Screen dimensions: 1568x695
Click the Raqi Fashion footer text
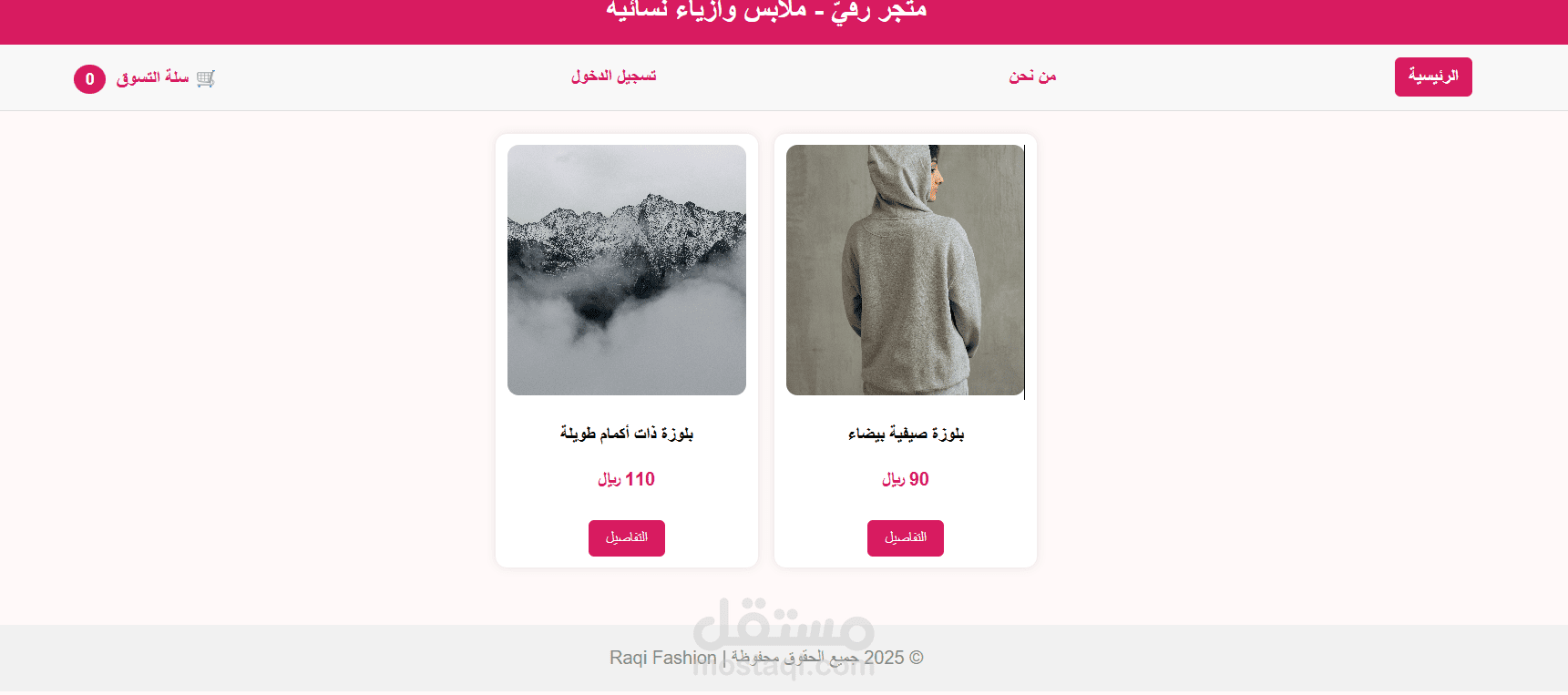click(663, 658)
